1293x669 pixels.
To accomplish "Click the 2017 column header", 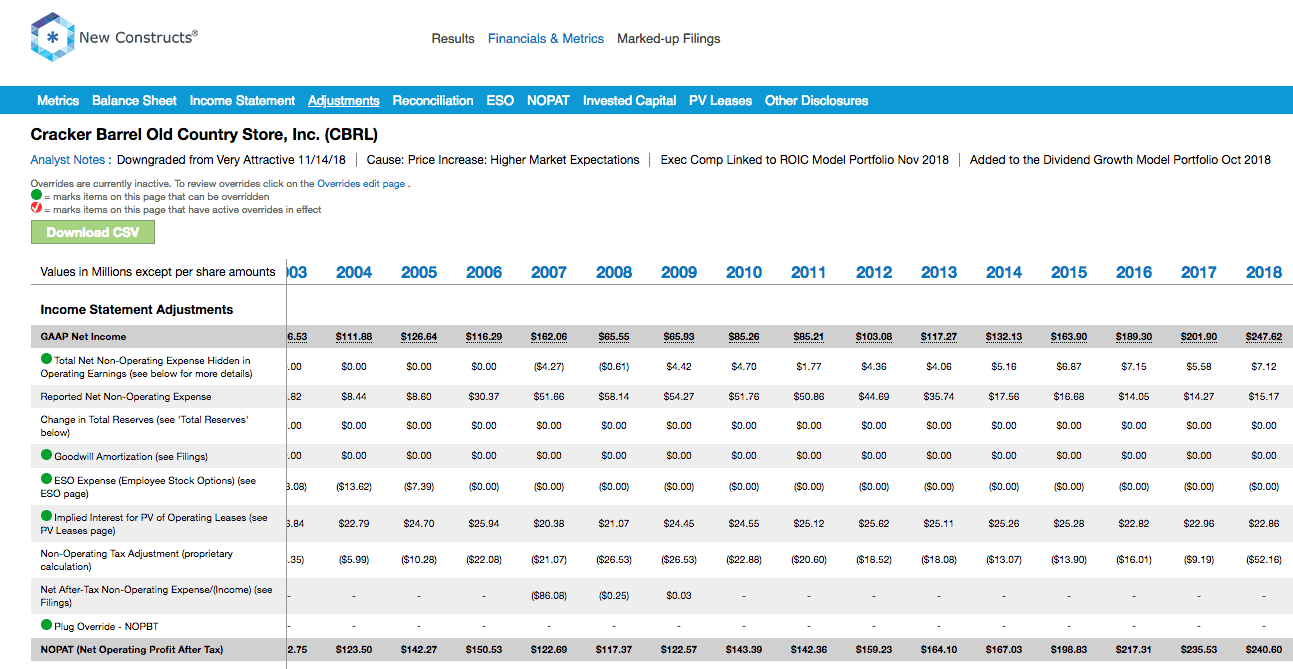I will [x=1199, y=272].
